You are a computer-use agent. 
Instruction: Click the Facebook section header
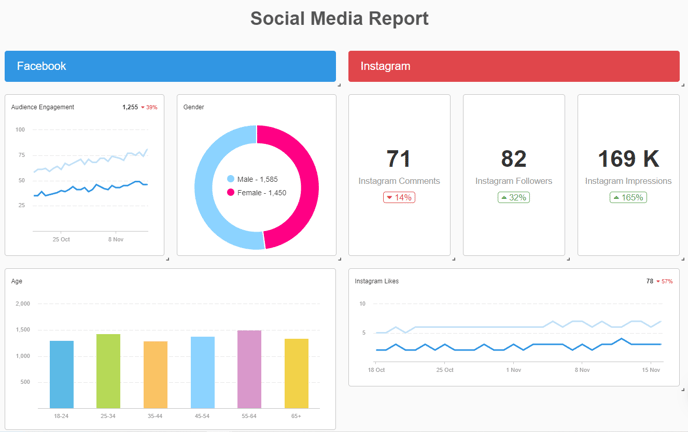(170, 66)
